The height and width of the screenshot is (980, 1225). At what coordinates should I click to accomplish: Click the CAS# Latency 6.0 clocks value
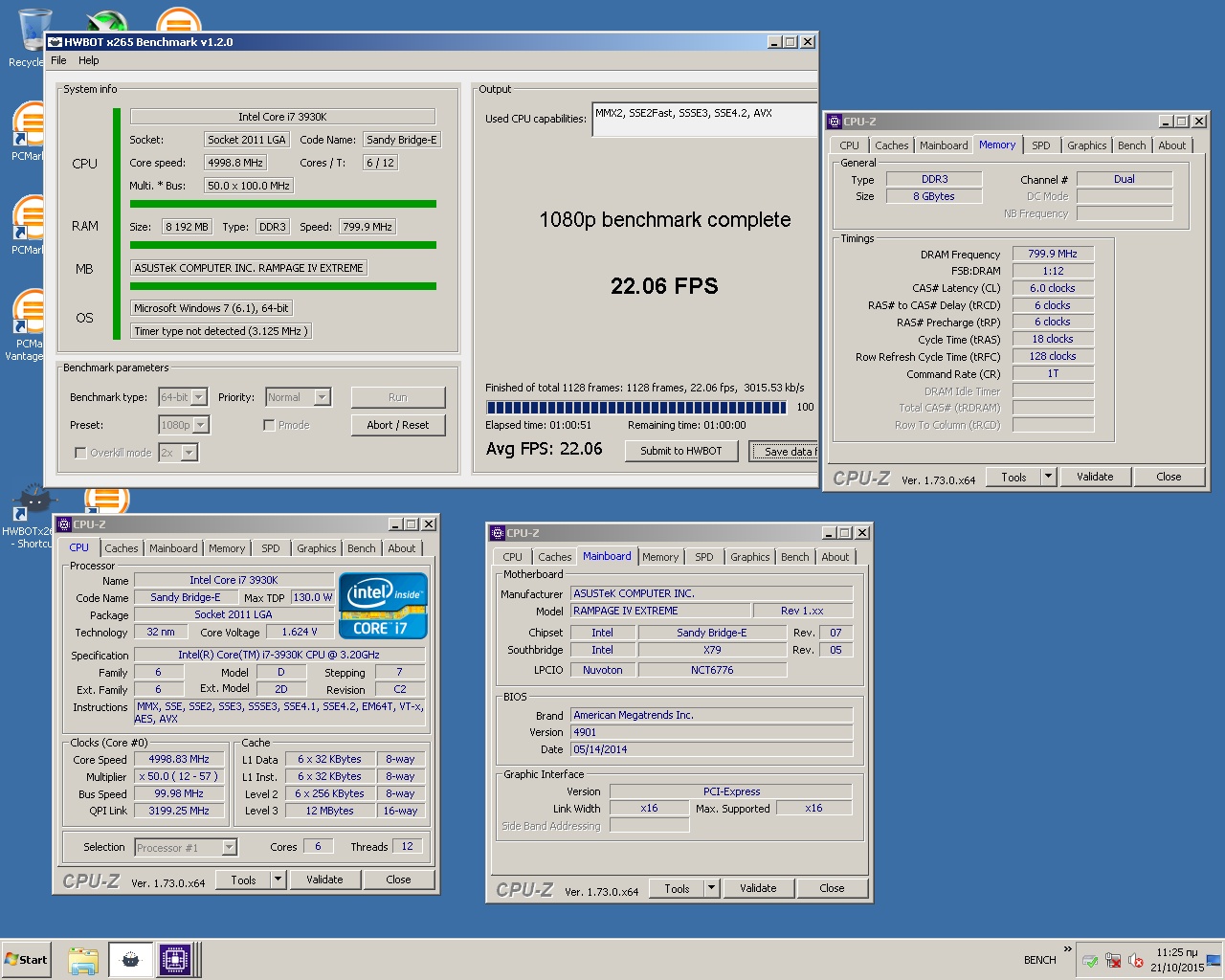pyautogui.click(x=1053, y=288)
